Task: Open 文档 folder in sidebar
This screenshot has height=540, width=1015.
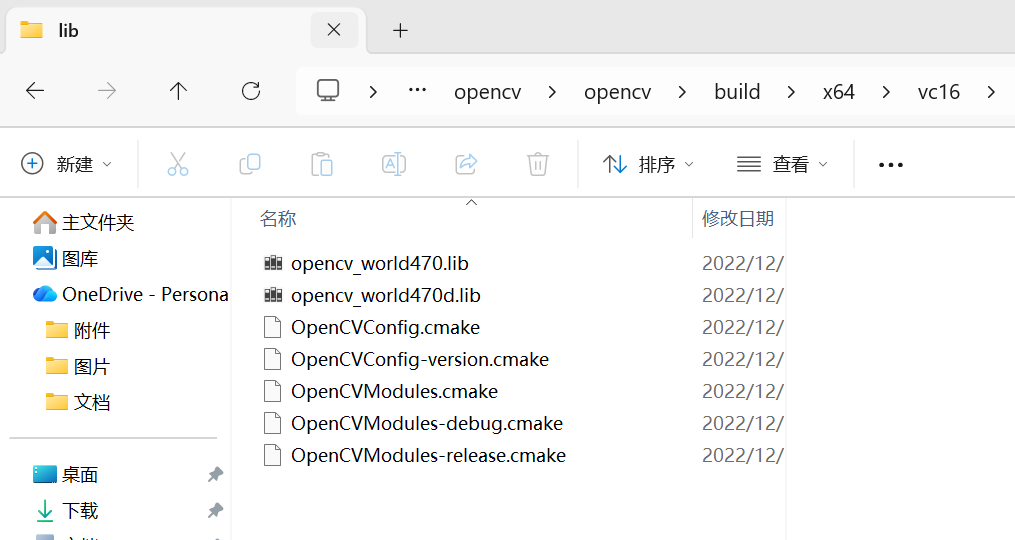Action: 78,402
